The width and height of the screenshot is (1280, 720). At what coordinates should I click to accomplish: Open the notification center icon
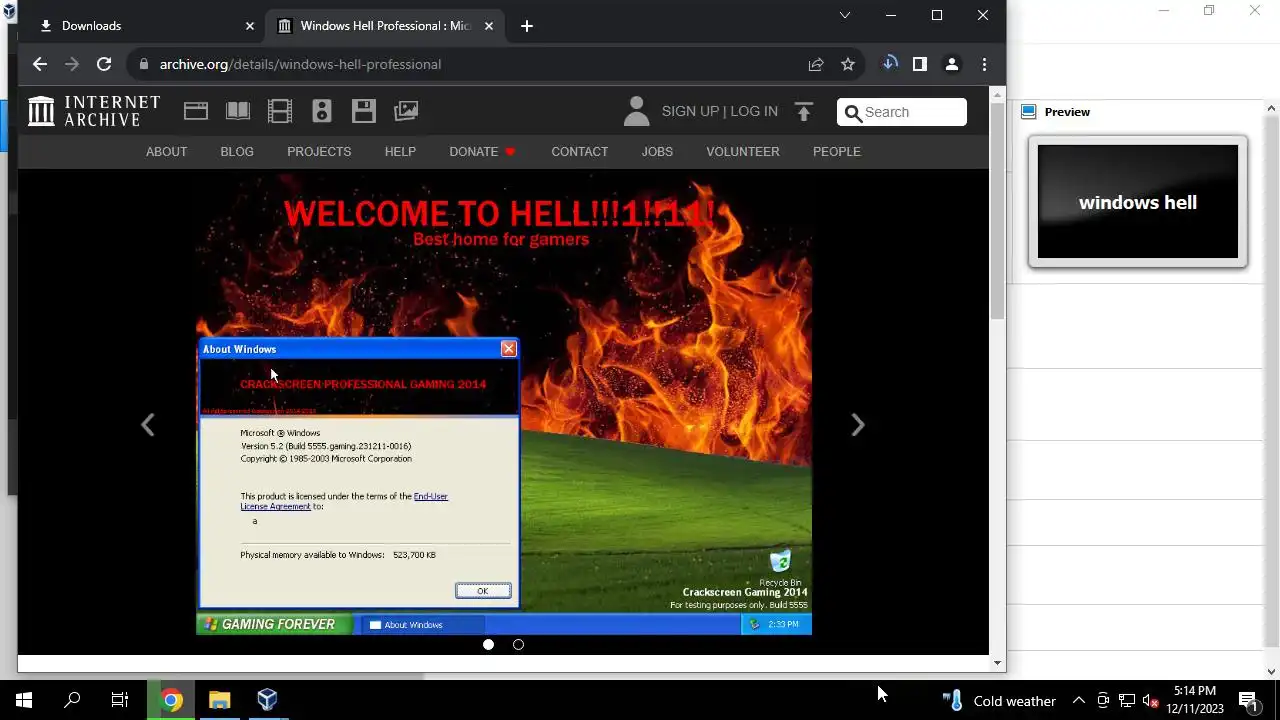coord(1248,701)
